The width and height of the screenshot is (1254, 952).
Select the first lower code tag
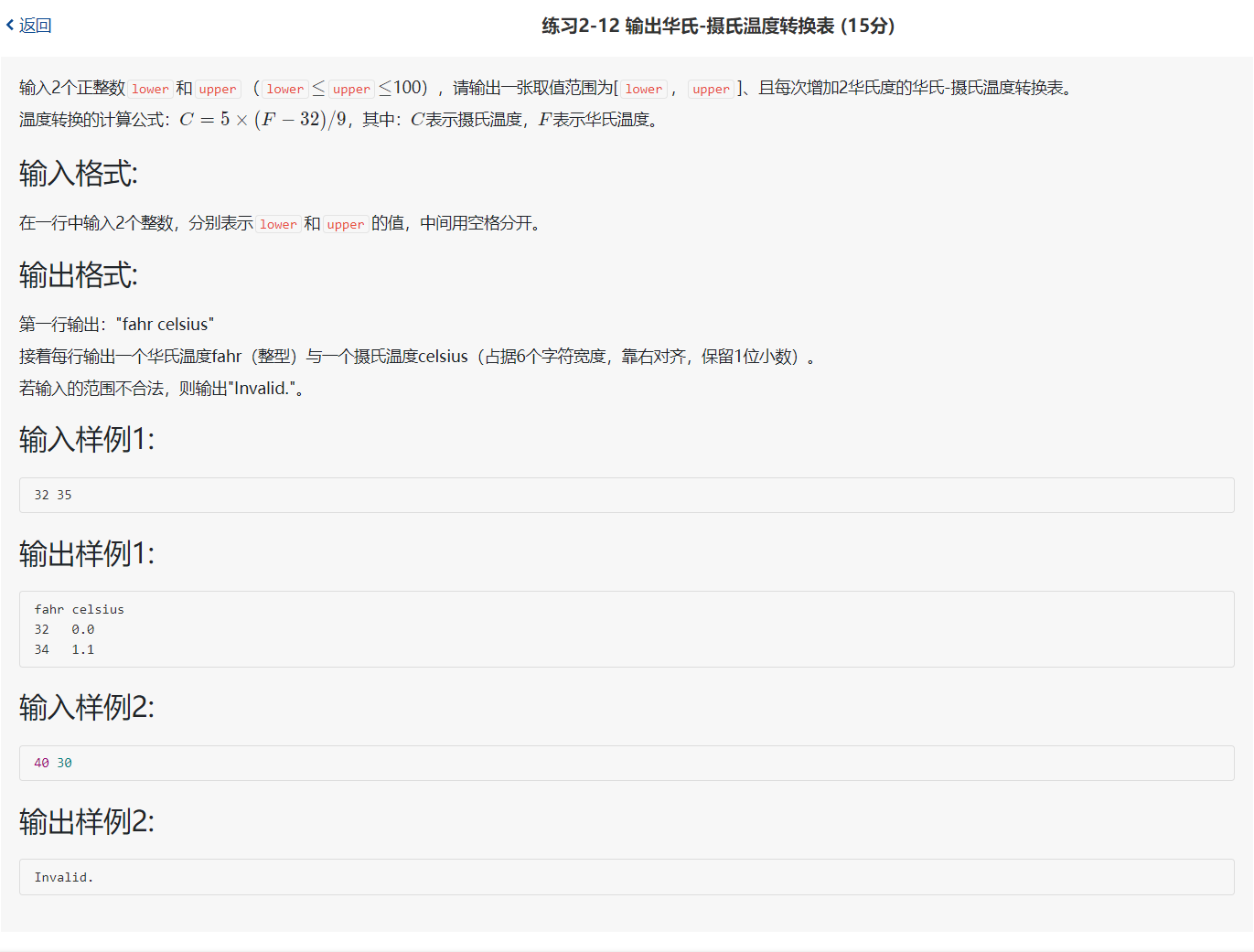(x=149, y=89)
